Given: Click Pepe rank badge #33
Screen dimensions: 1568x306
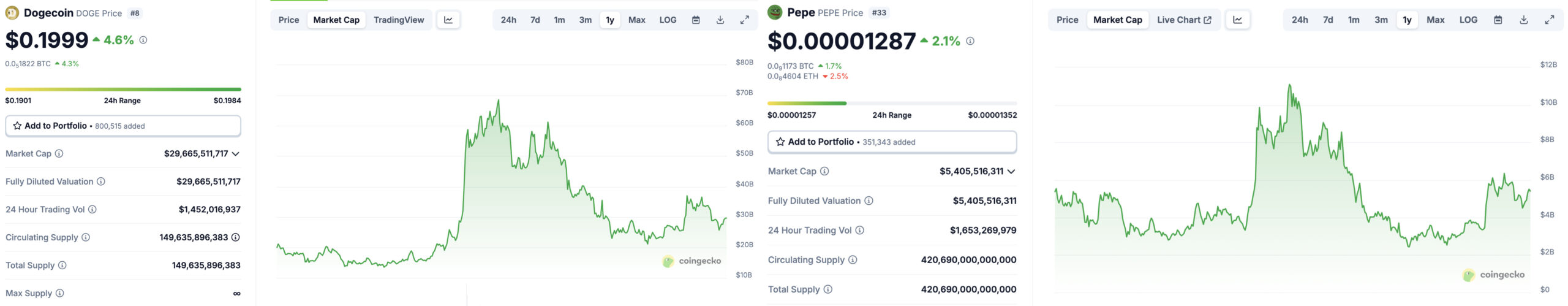Looking at the screenshot, I should (879, 12).
